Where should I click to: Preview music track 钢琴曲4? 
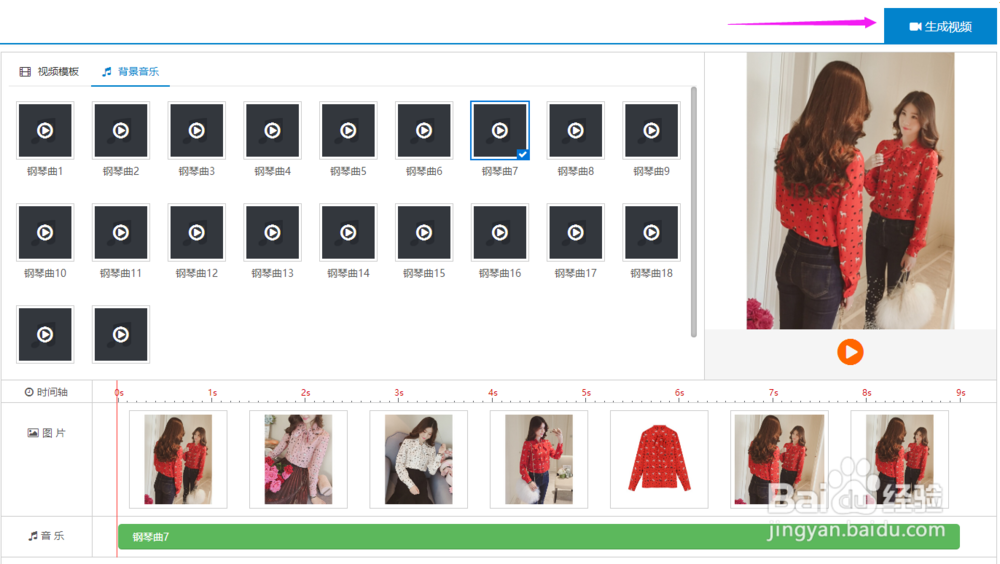pos(272,130)
